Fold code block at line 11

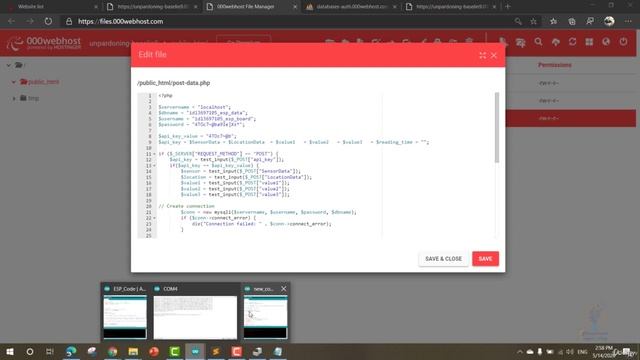pyautogui.click(x=154, y=154)
